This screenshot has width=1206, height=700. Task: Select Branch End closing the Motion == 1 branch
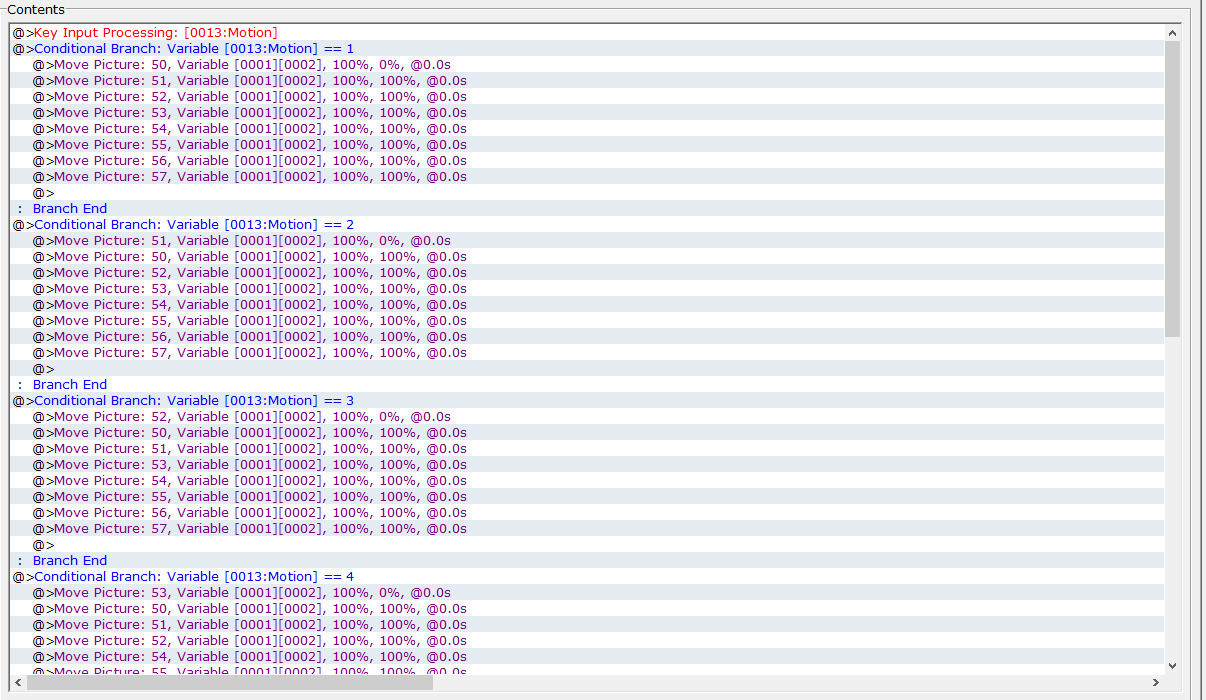pos(588,209)
